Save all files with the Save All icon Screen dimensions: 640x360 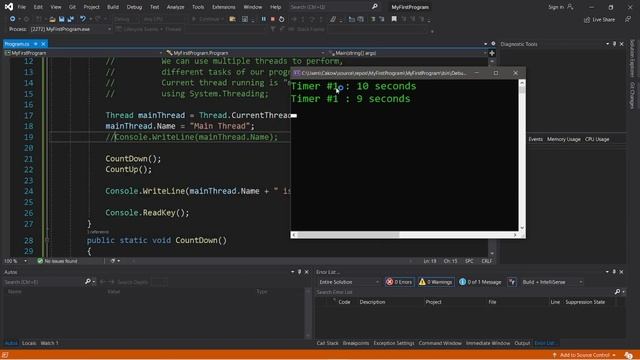coord(71,19)
